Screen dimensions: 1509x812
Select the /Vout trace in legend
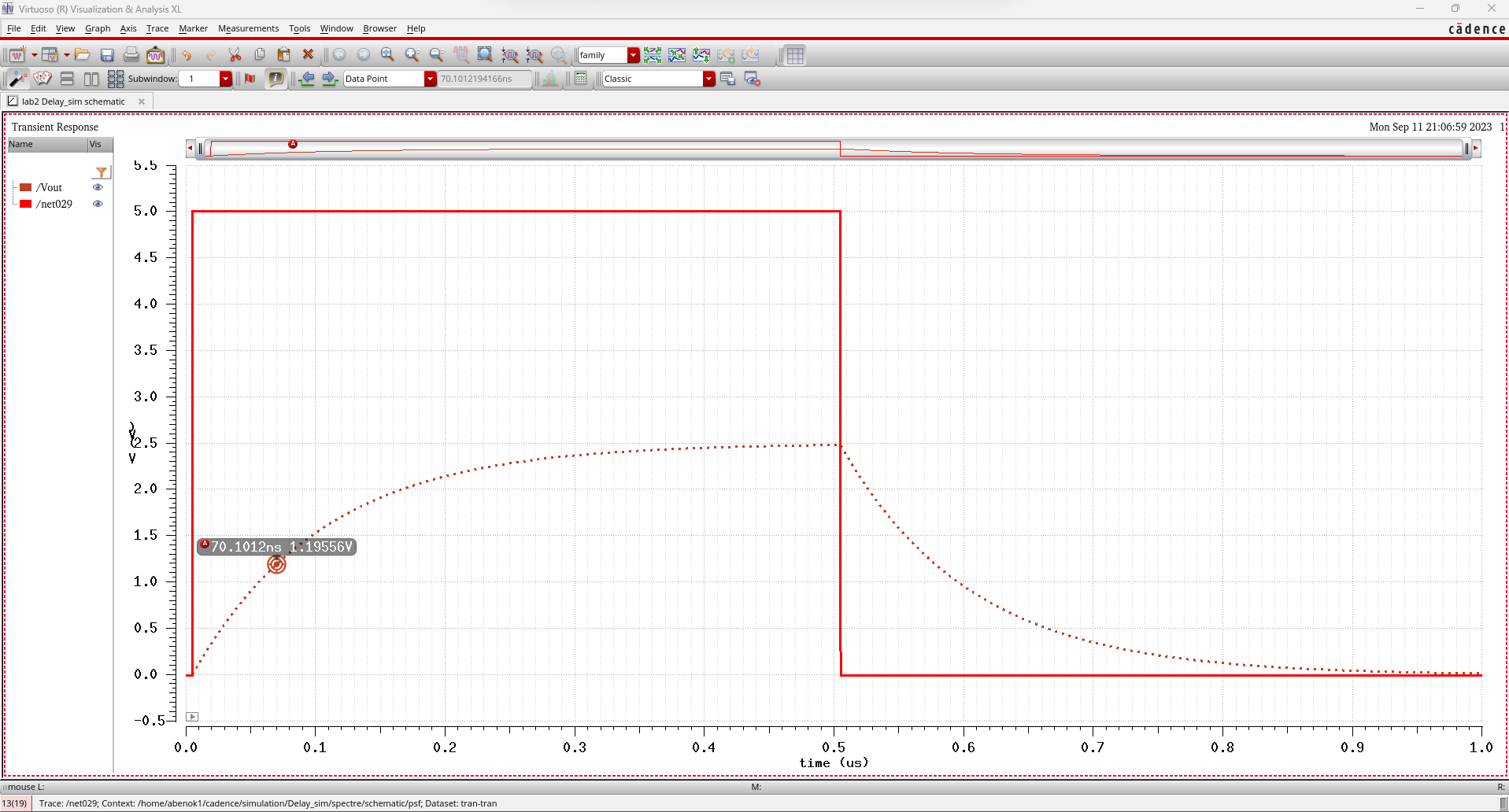click(x=49, y=187)
